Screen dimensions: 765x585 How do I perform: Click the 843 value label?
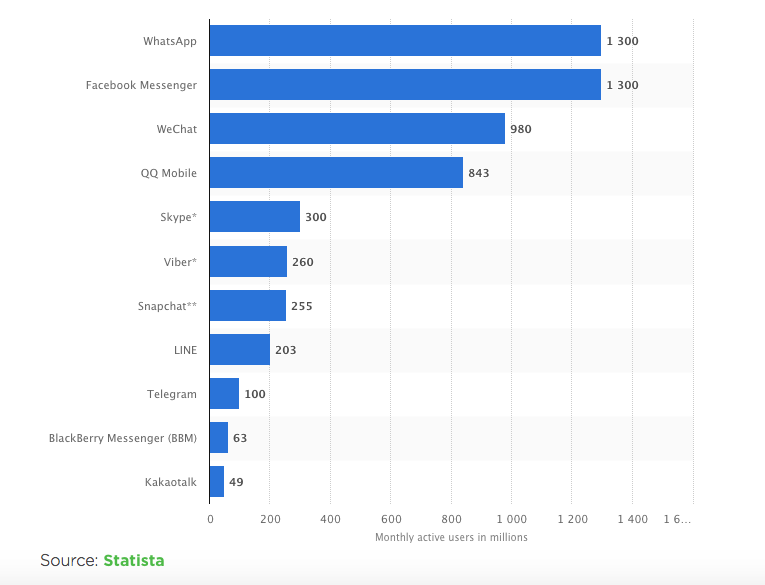479,173
